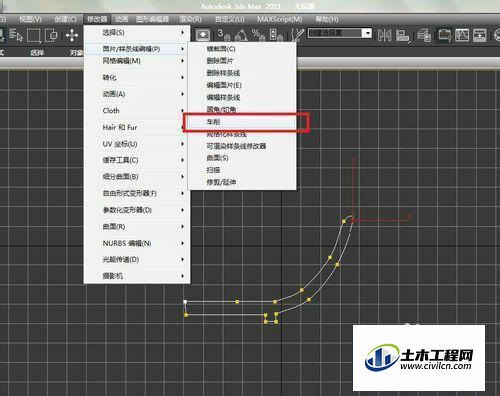
Task: Expand the Cloth submenu
Action: pyautogui.click(x=137, y=111)
